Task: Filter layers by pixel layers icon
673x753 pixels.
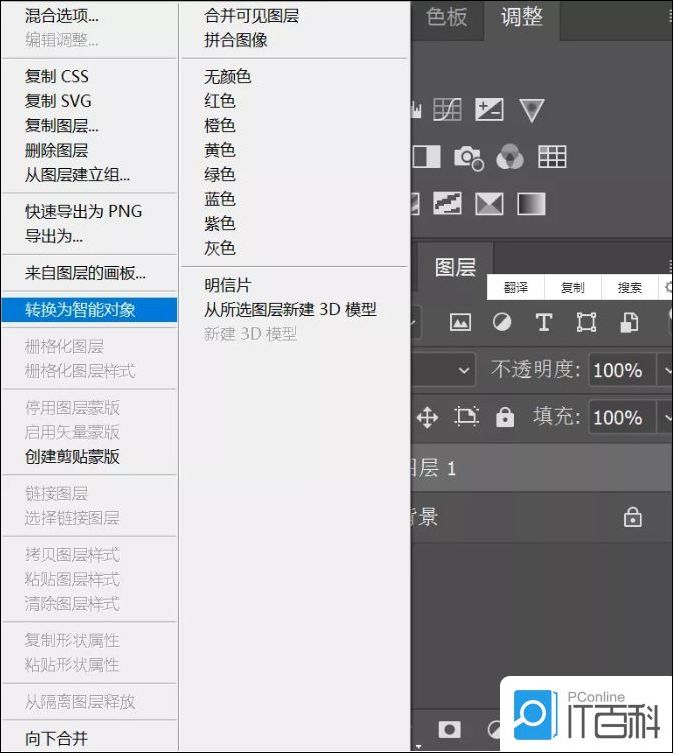Action: coord(460,322)
